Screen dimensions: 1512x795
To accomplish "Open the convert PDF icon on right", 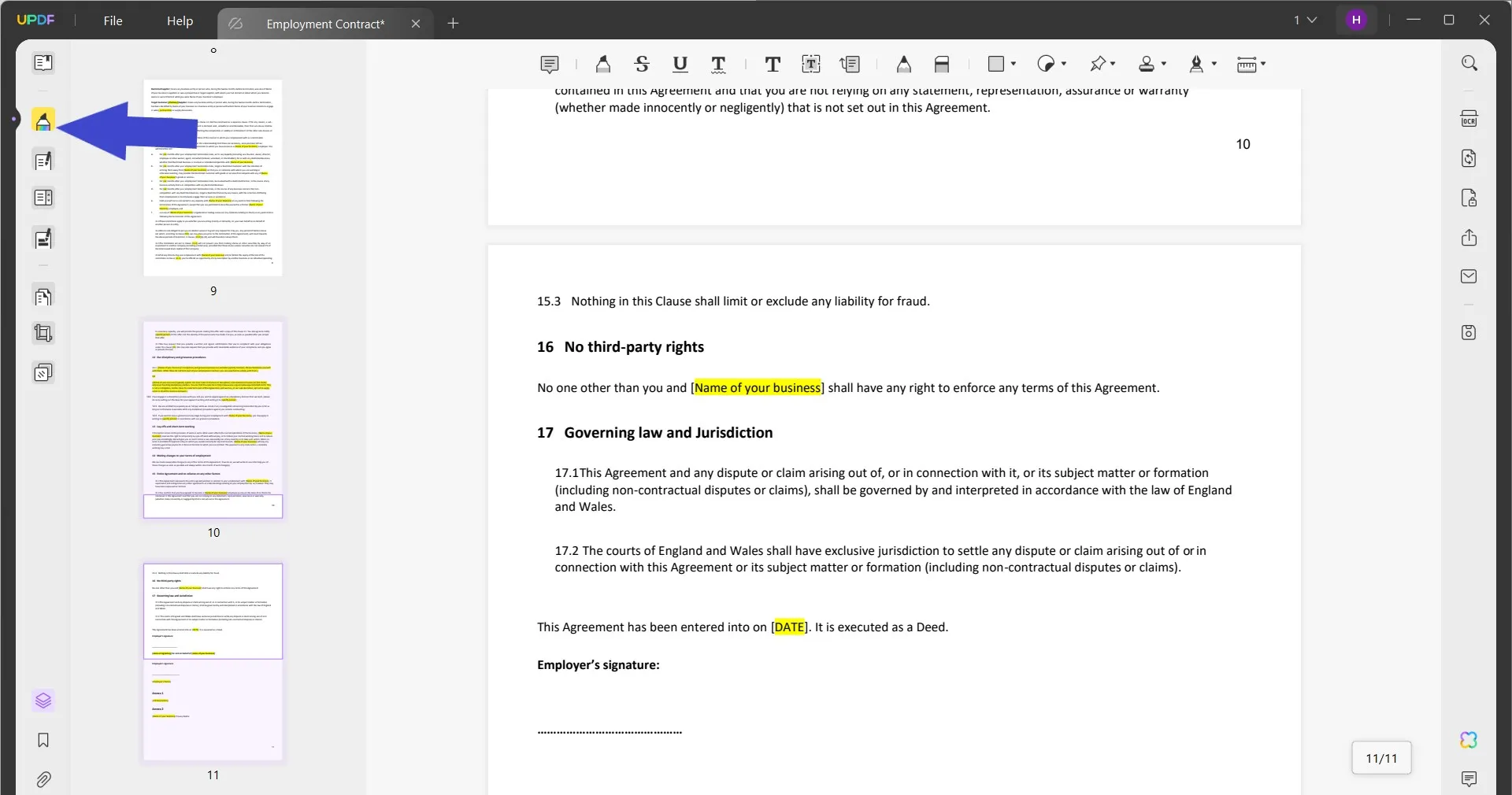I will point(1469,158).
